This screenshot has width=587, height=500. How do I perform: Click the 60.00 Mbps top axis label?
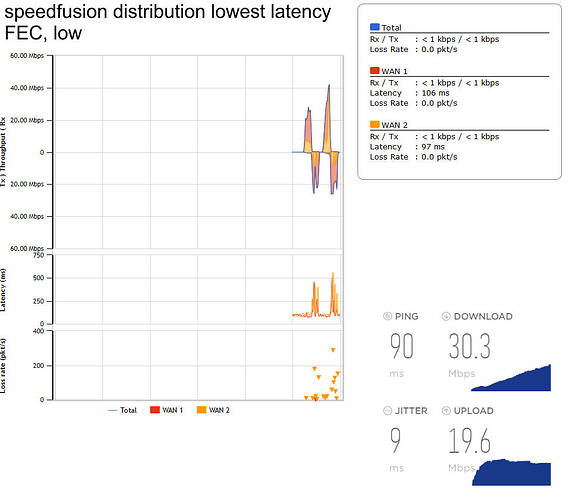(27, 56)
